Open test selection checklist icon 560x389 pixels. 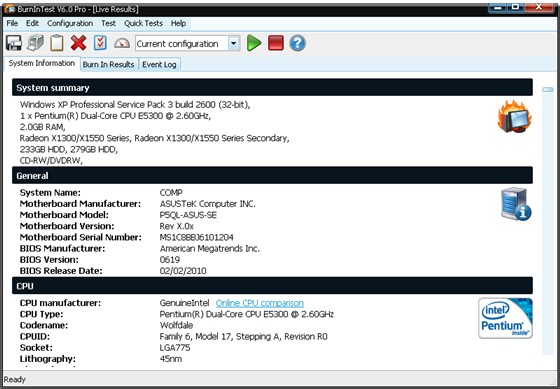(100, 43)
